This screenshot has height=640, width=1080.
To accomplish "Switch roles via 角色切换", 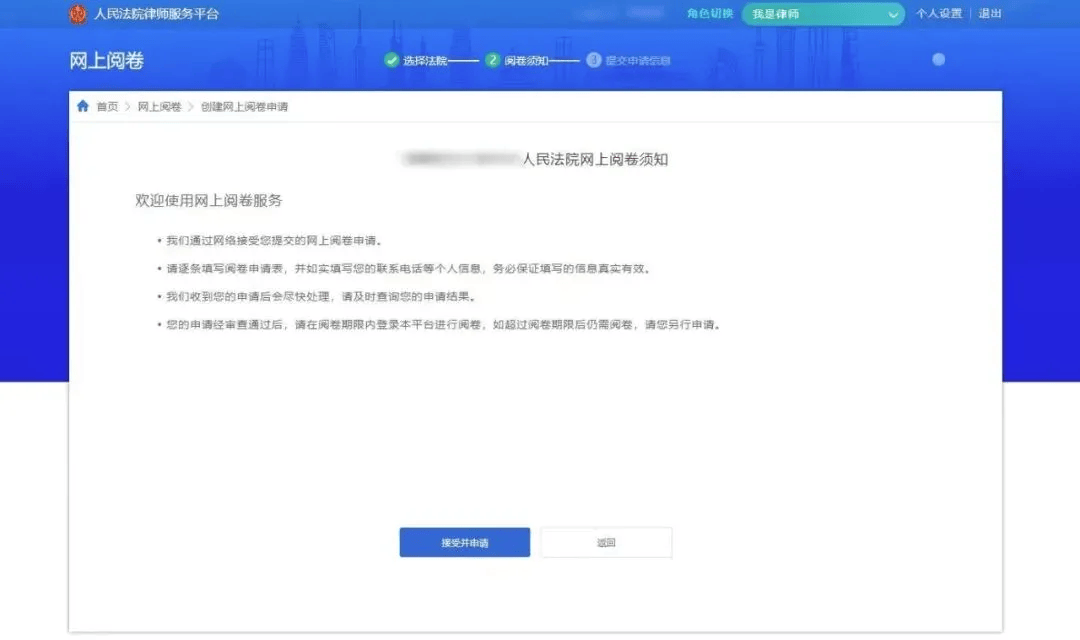I will coord(710,14).
